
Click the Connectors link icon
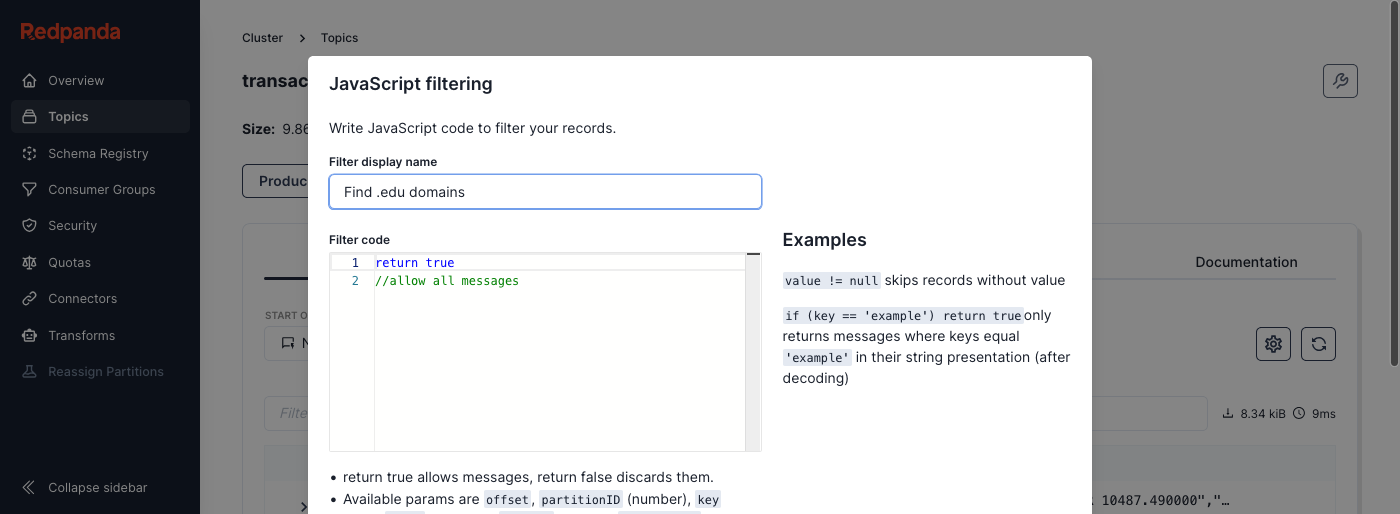pos(29,299)
